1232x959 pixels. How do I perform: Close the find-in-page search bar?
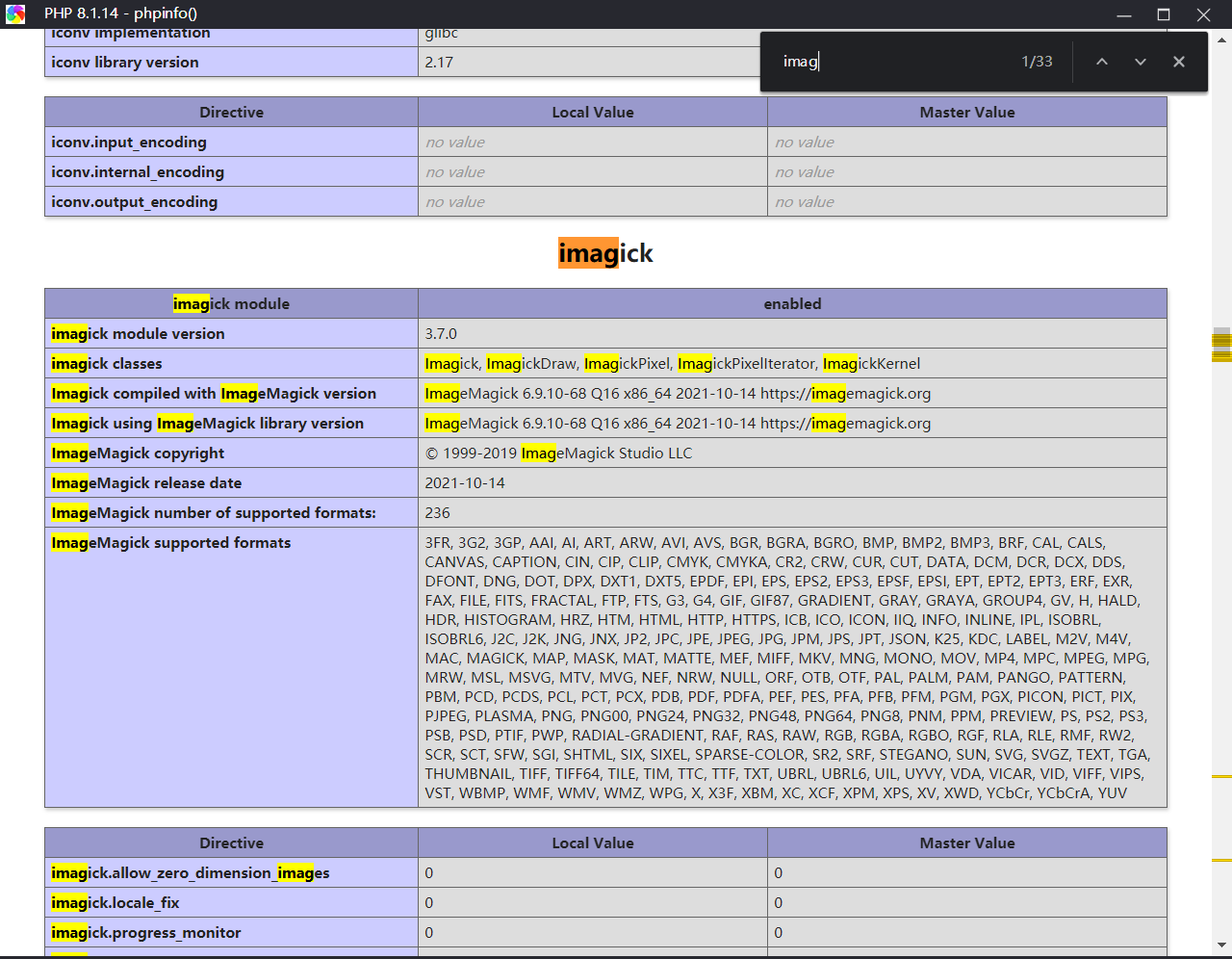pyautogui.click(x=1179, y=62)
